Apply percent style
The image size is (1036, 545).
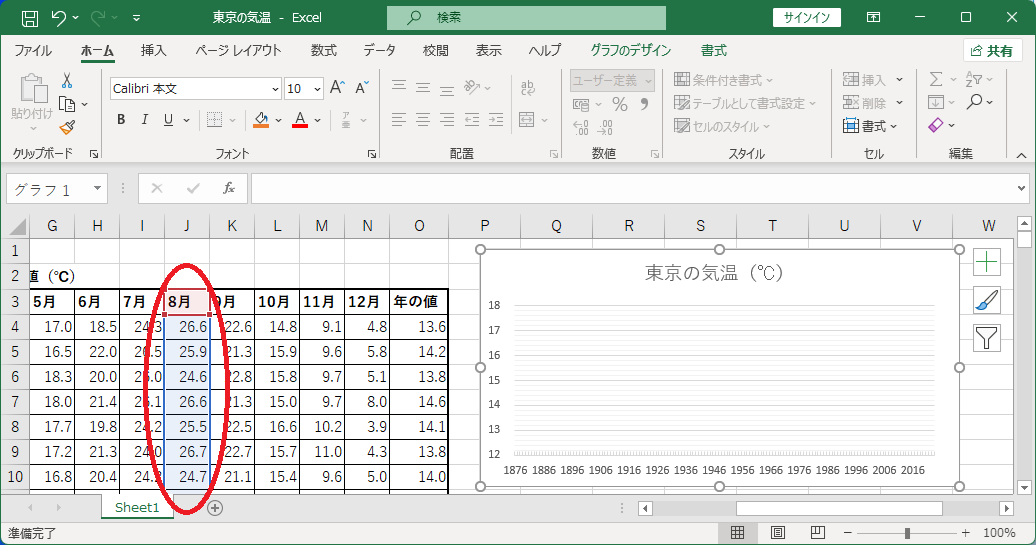point(620,104)
